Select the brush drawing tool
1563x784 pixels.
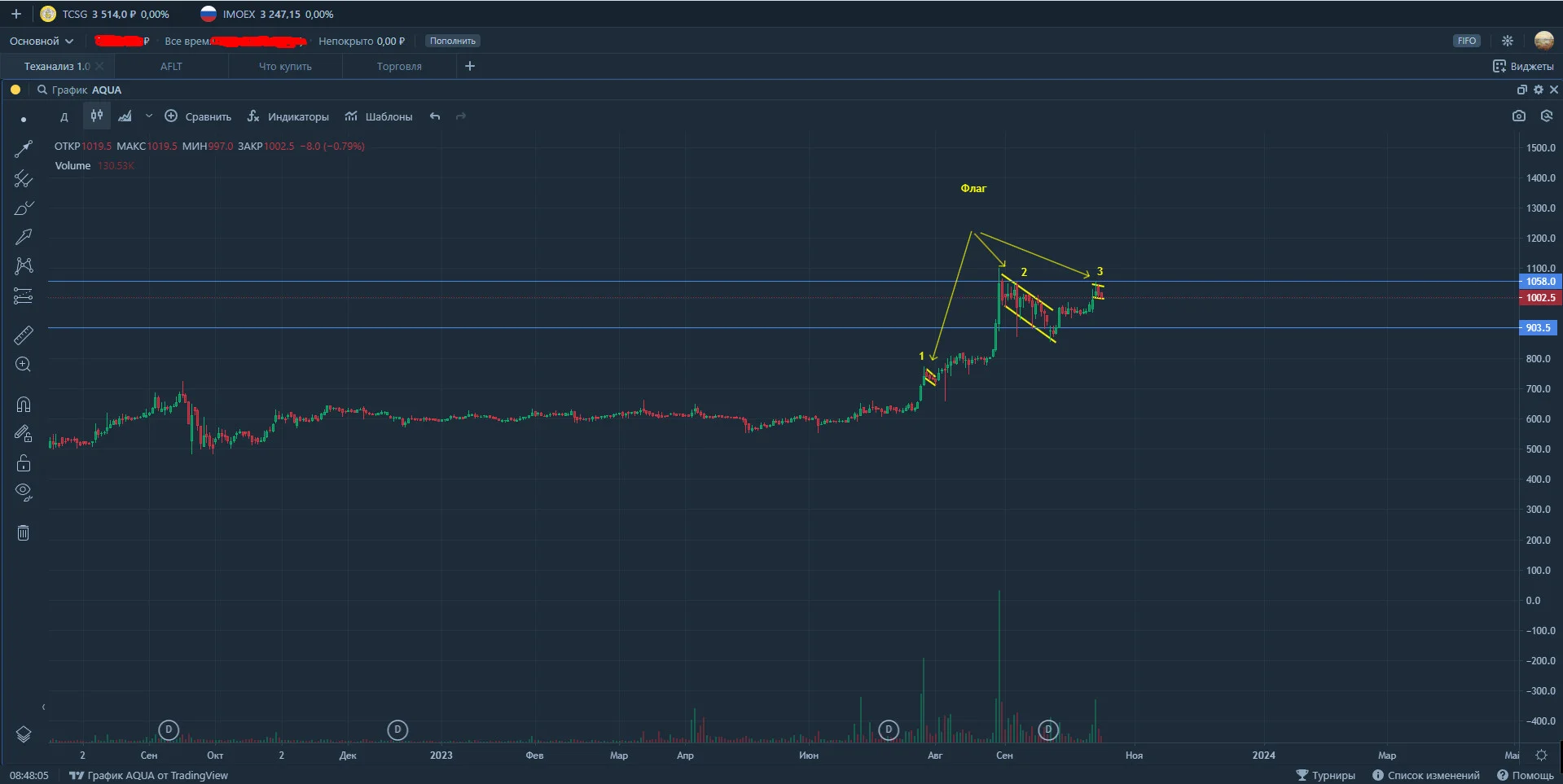[24, 208]
